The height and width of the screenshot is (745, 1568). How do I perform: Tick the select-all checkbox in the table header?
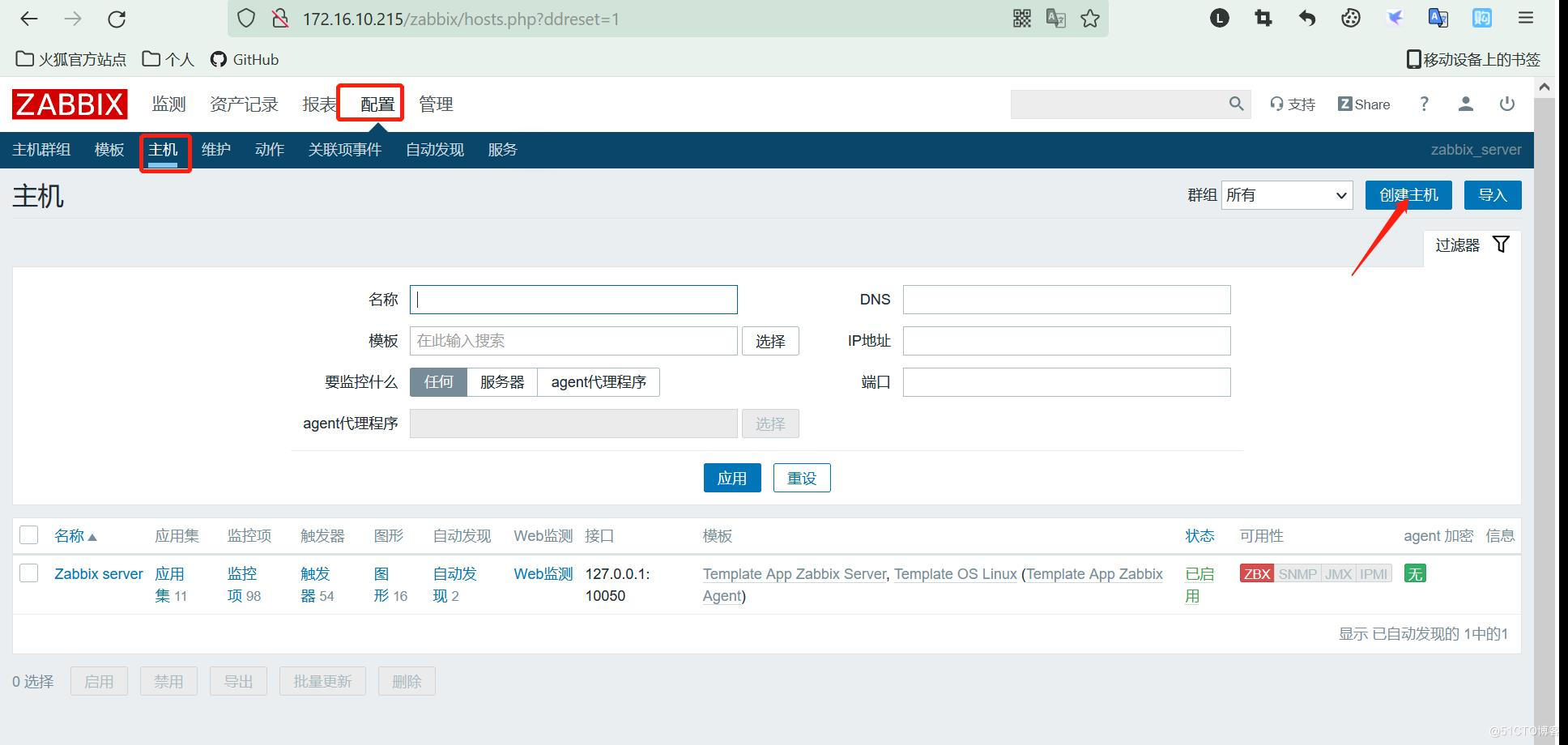pos(29,535)
